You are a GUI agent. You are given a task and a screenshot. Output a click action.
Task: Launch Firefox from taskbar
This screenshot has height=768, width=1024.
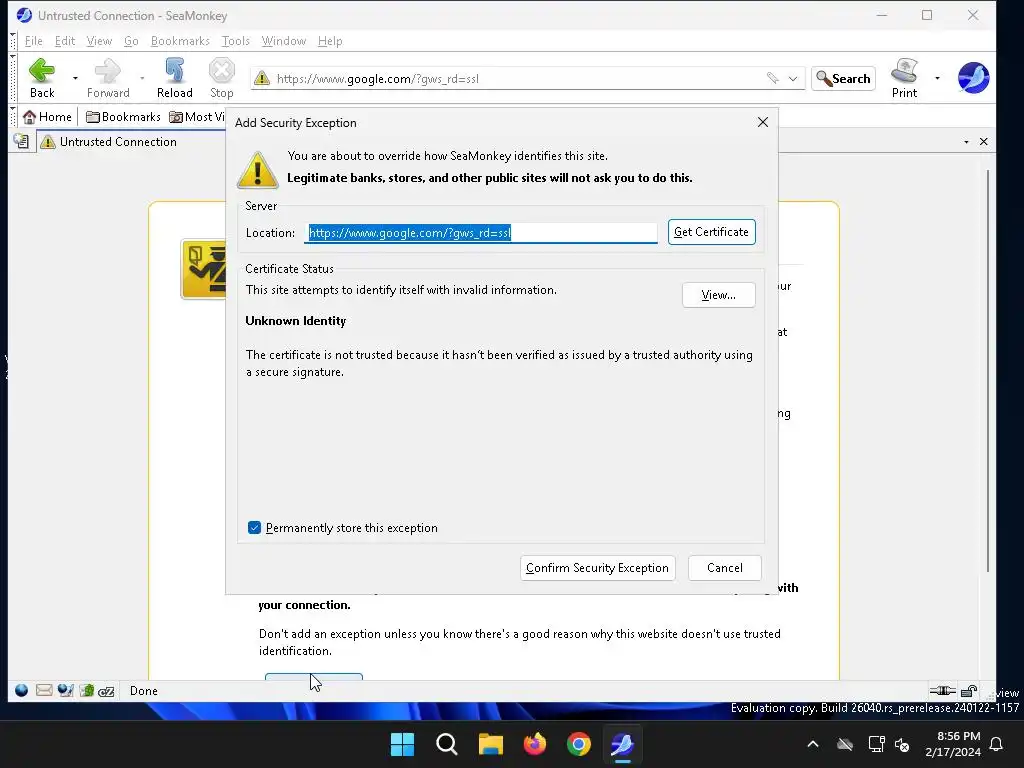[535, 744]
